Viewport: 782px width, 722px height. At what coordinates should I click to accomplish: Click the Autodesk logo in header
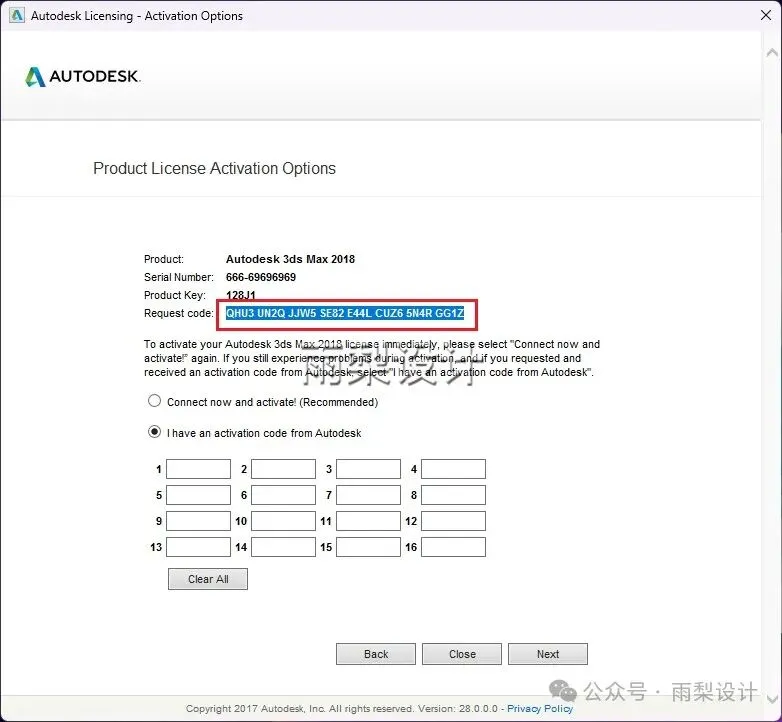[x=83, y=76]
